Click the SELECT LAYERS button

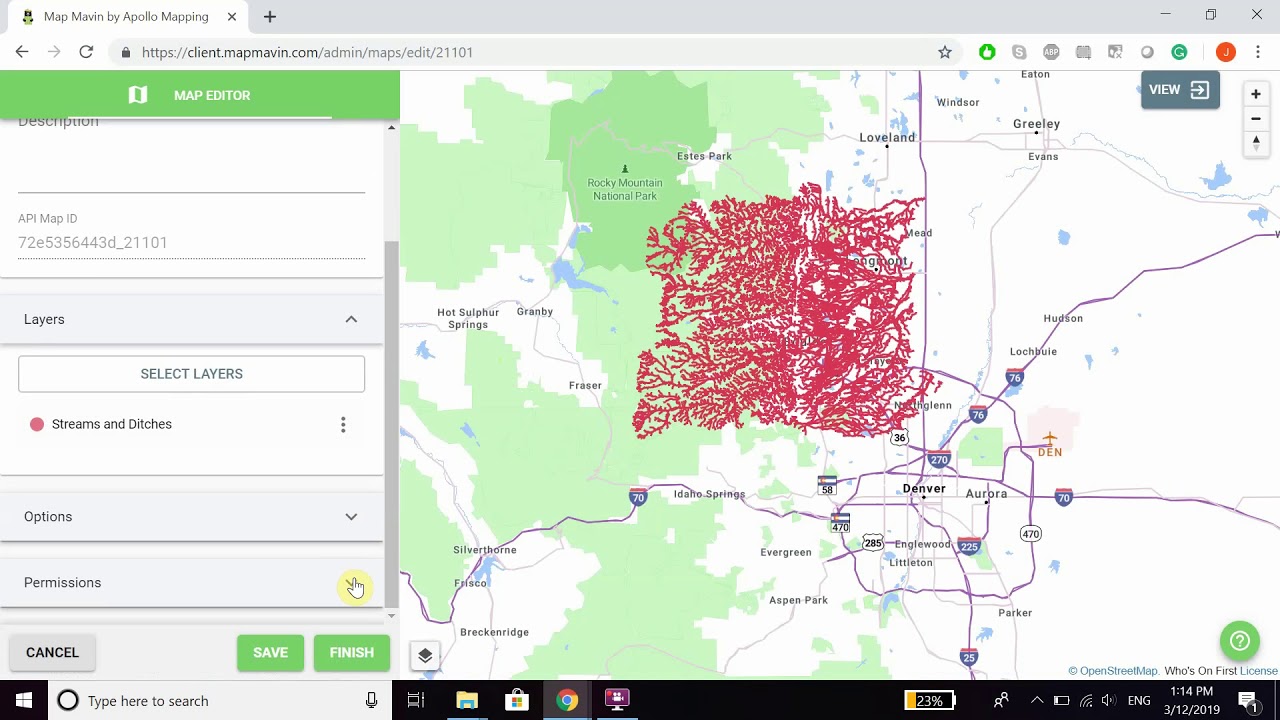(x=191, y=374)
